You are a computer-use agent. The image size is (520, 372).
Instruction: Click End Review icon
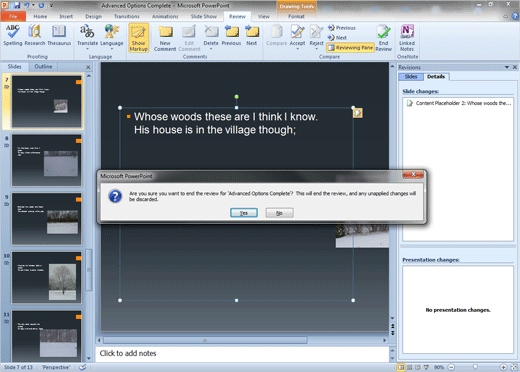pyautogui.click(x=384, y=38)
